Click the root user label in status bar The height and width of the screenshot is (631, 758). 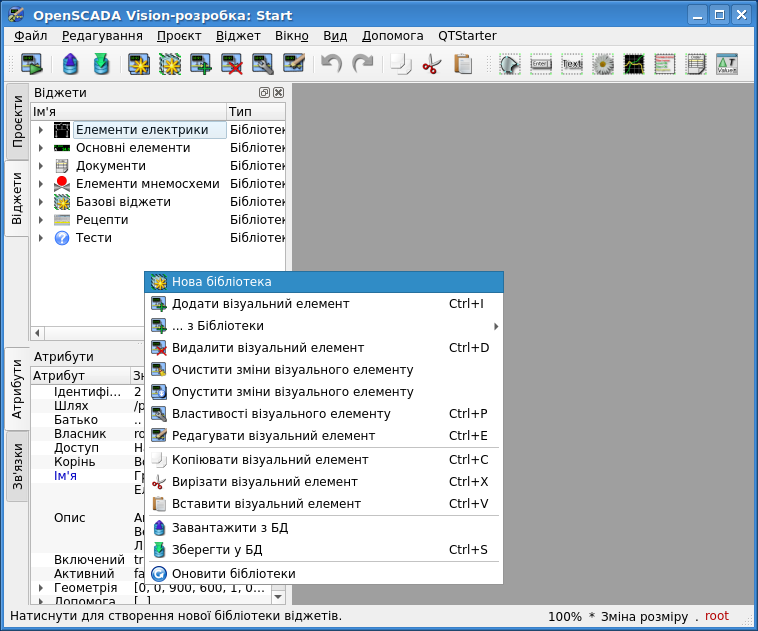[x=717, y=616]
